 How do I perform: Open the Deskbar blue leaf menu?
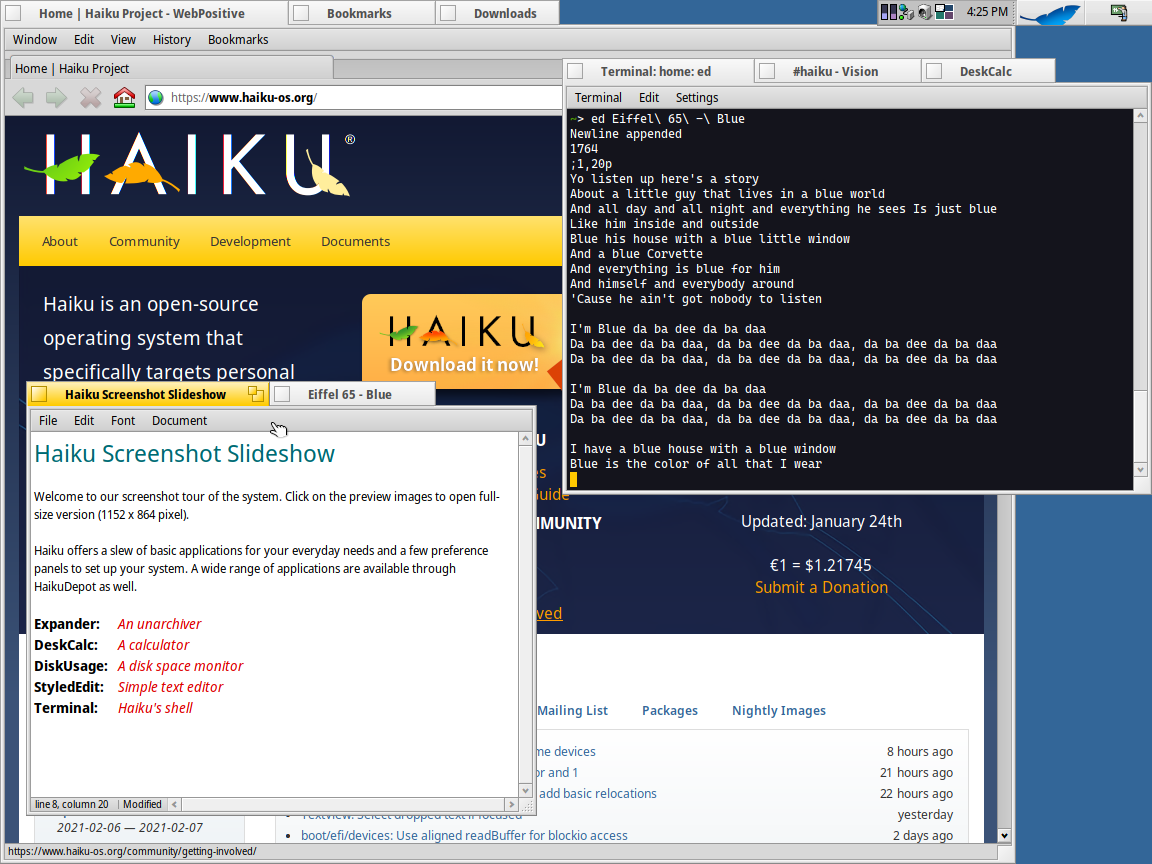tap(1051, 13)
